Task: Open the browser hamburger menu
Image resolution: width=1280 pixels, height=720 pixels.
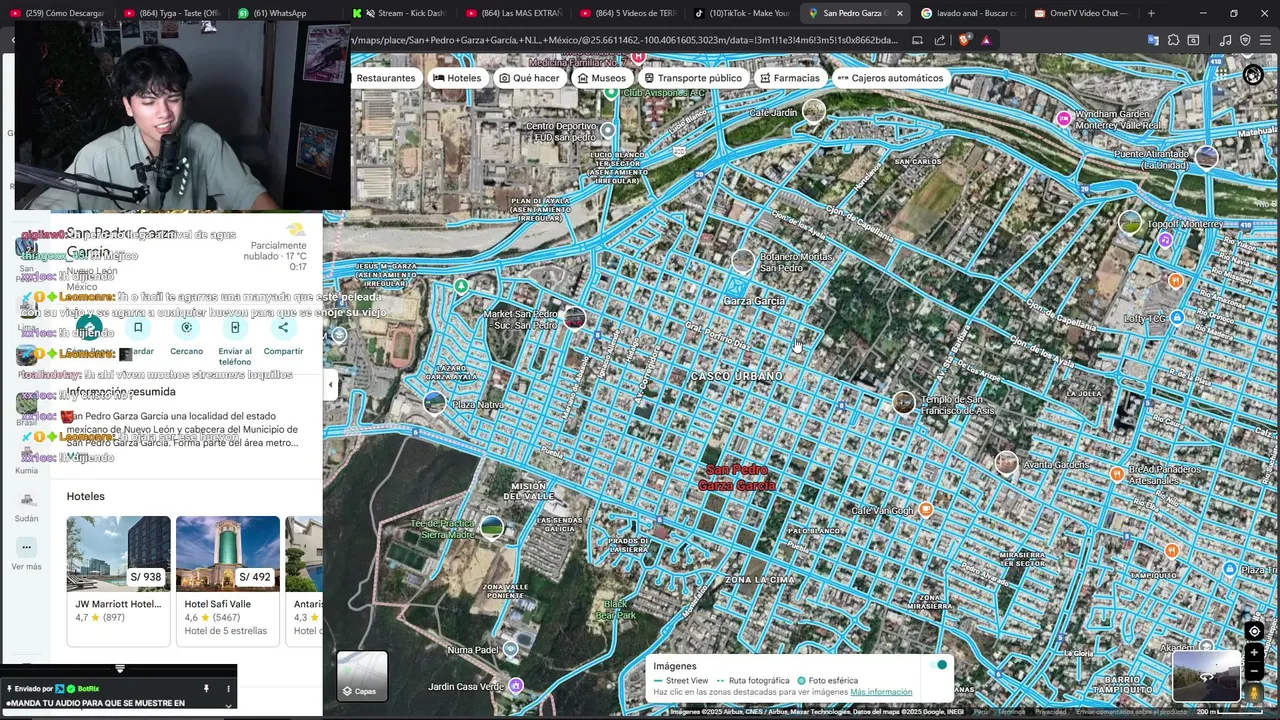Action: coord(1265,40)
